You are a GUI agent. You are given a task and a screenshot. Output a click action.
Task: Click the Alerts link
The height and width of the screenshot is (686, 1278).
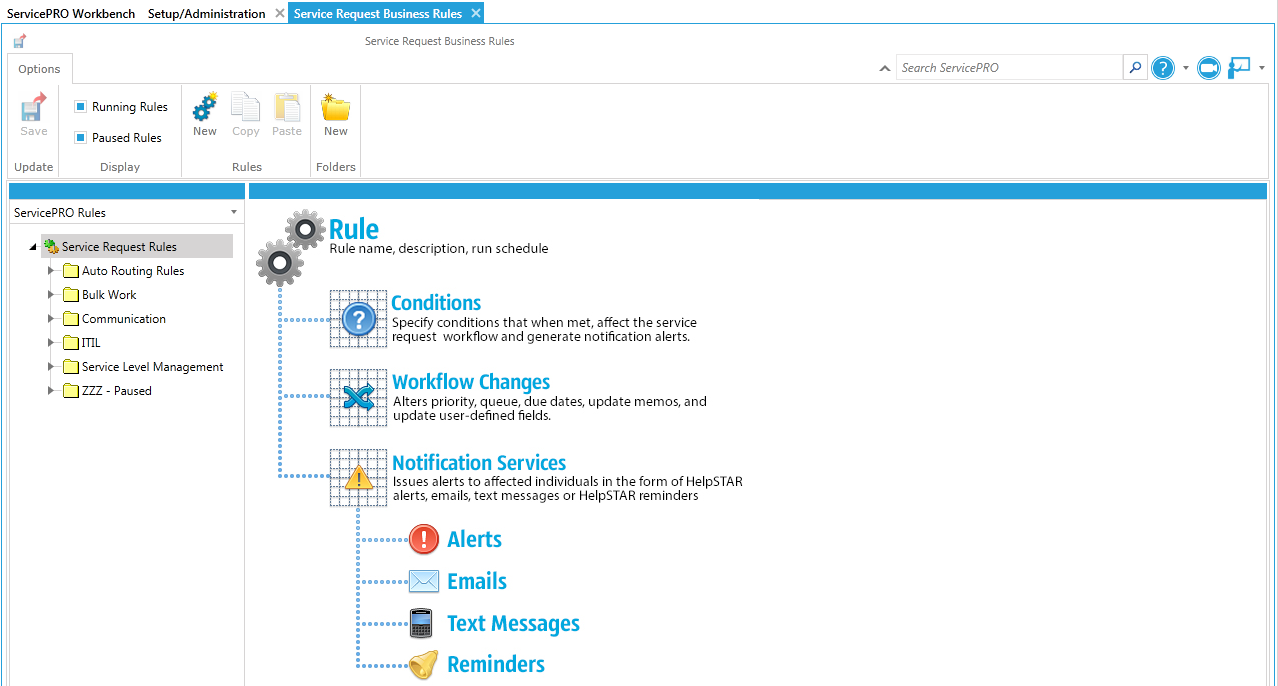[x=475, y=539]
